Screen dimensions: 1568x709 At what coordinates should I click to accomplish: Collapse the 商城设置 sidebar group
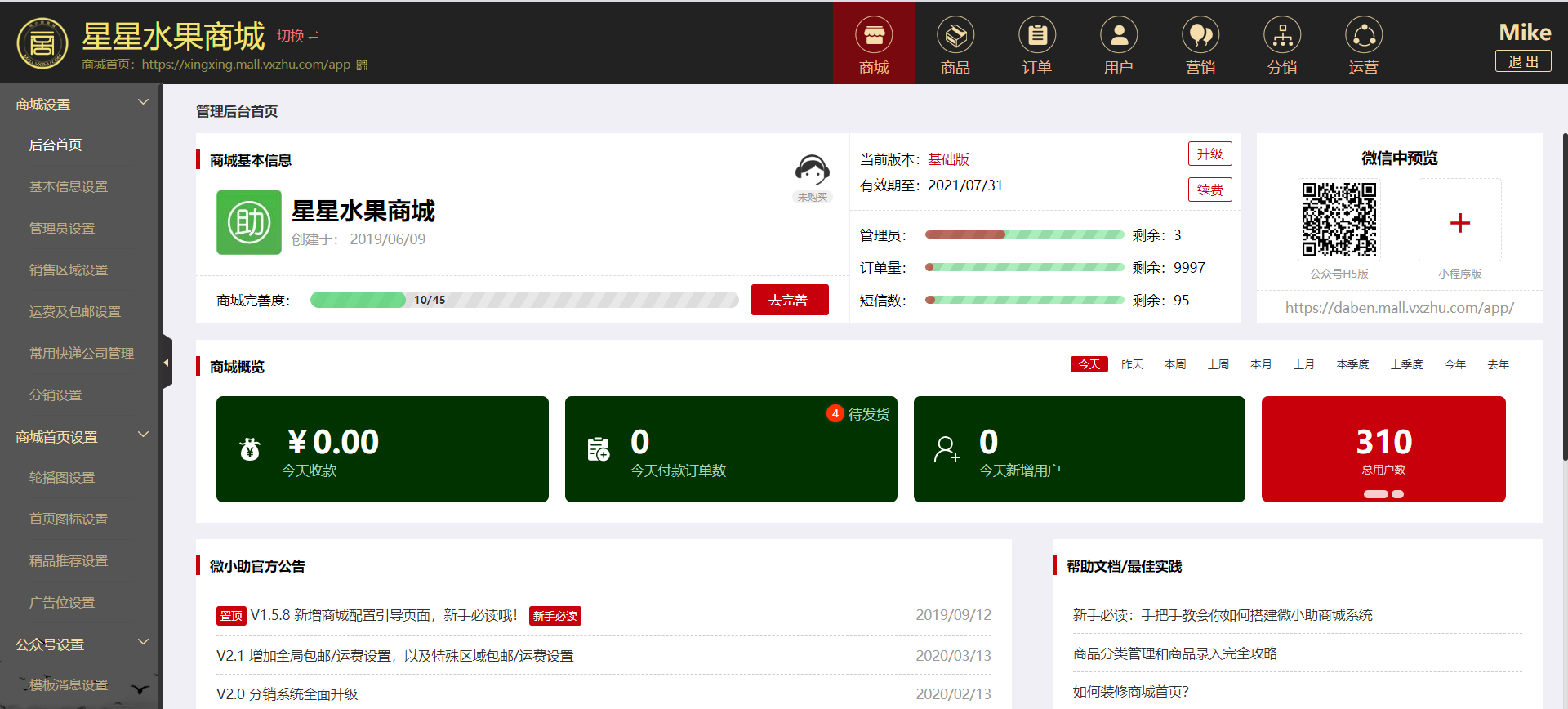coord(144,103)
